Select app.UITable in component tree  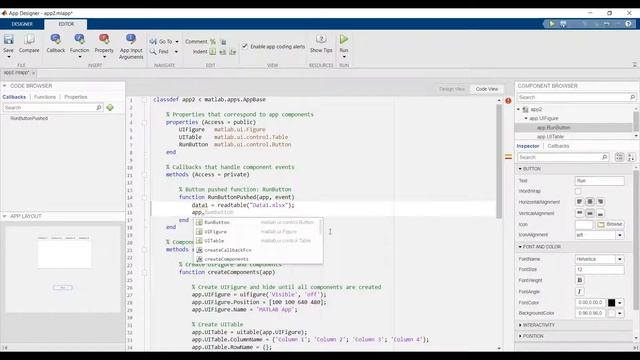click(550, 137)
